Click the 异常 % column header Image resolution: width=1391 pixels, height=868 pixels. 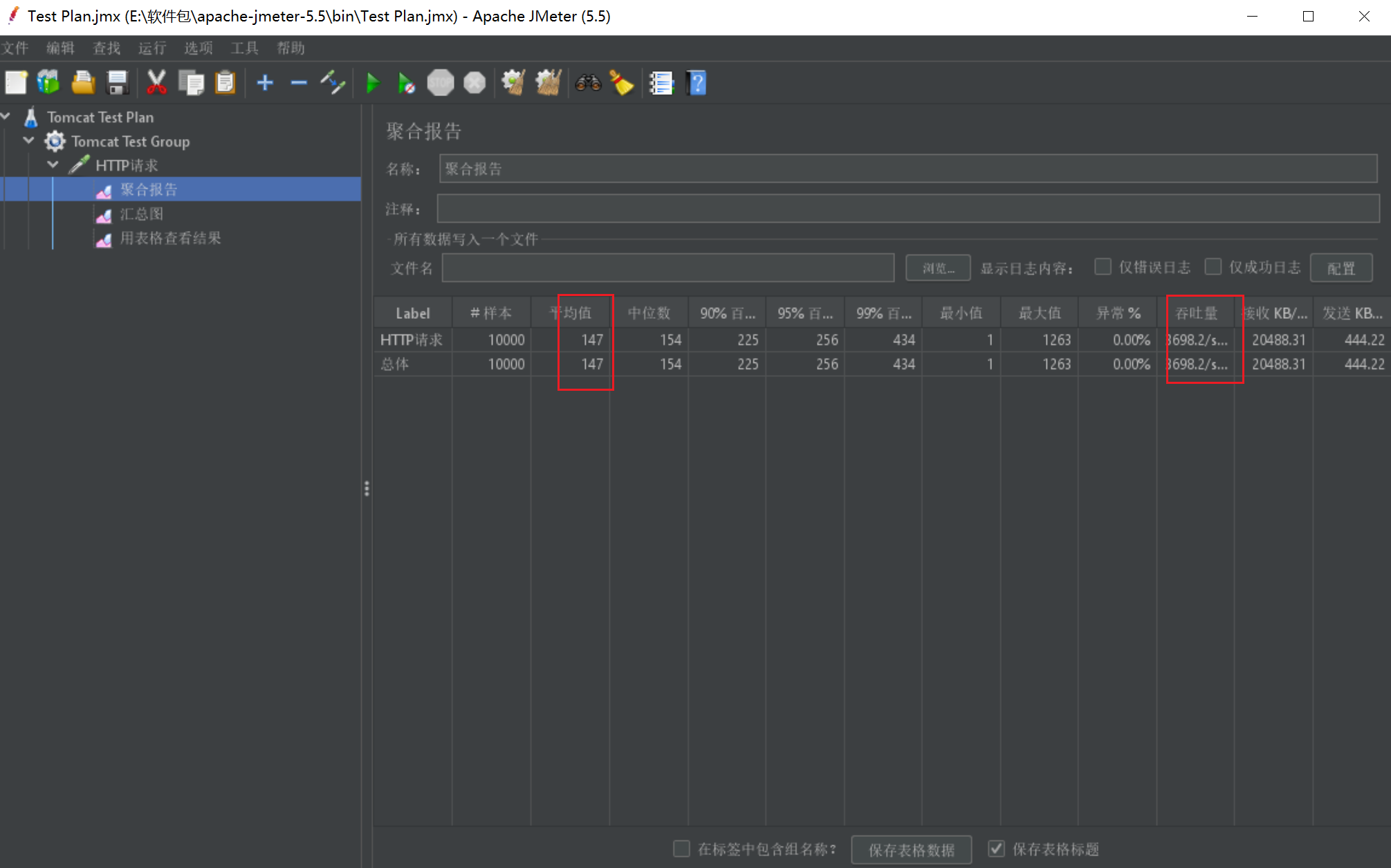pos(1118,313)
